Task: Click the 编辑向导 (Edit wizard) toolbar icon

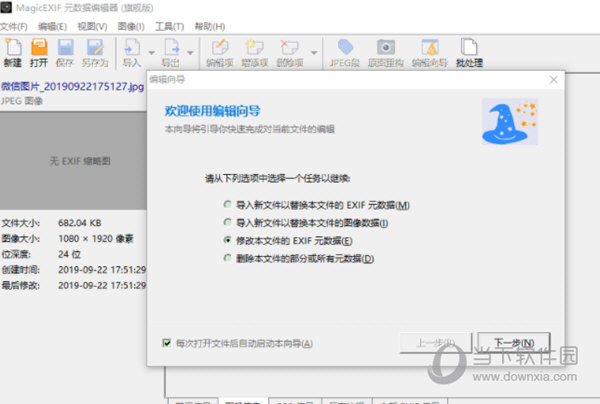Action: pos(430,47)
